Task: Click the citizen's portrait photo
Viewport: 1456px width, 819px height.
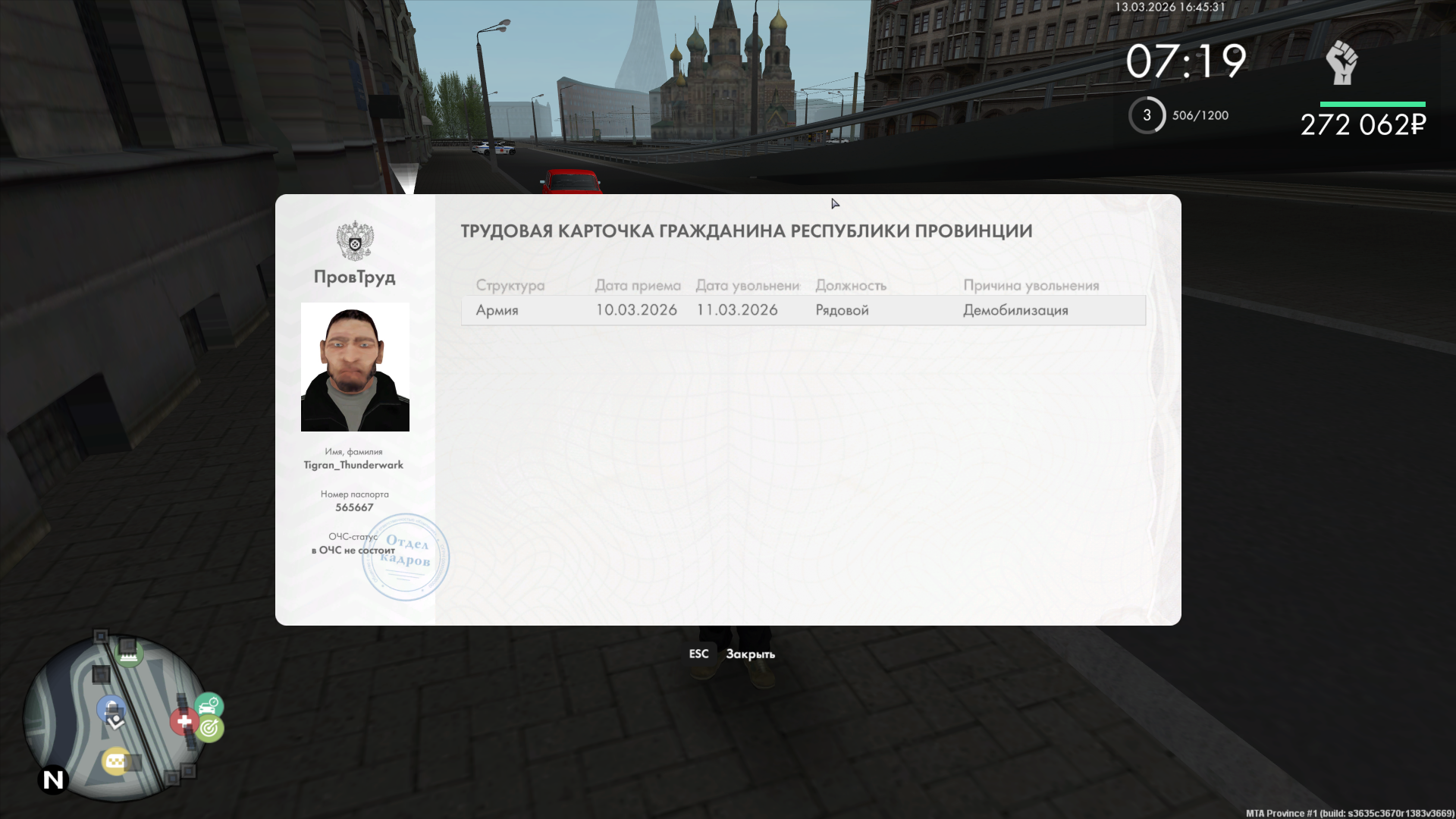Action: (x=355, y=367)
